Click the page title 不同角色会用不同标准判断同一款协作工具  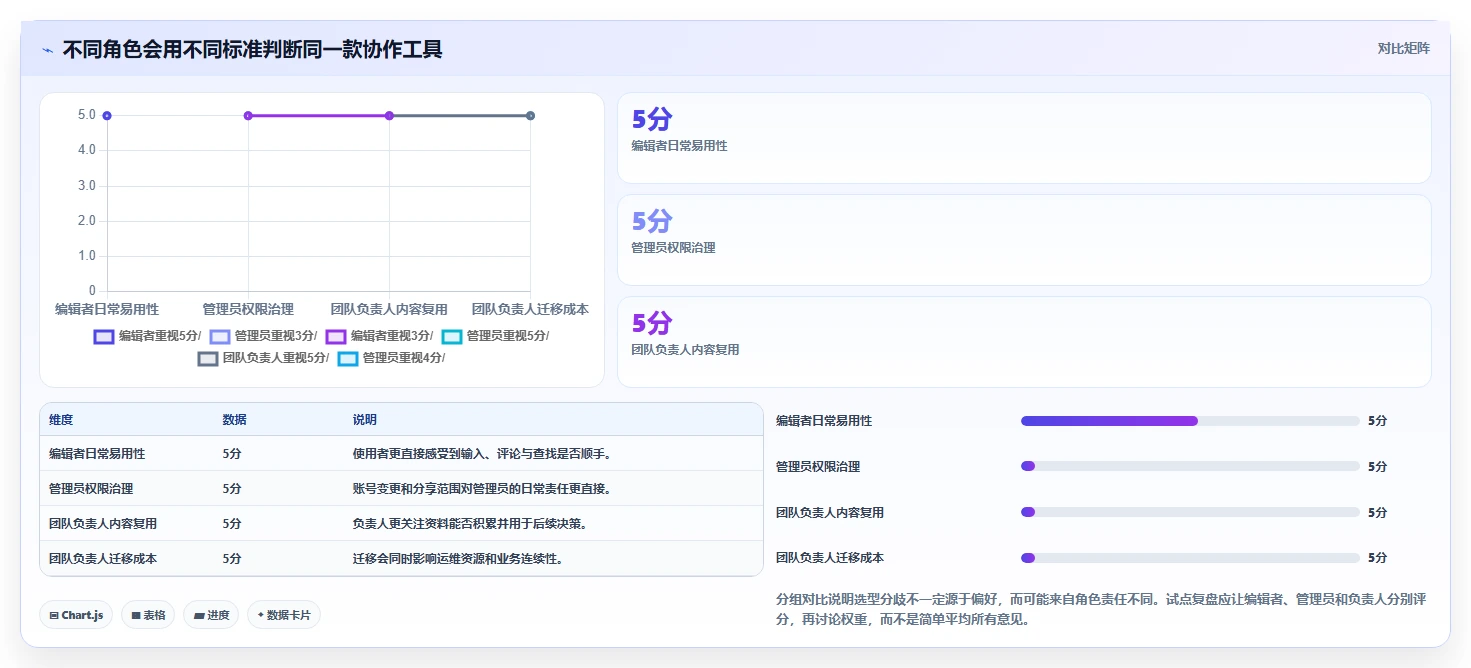253,49
